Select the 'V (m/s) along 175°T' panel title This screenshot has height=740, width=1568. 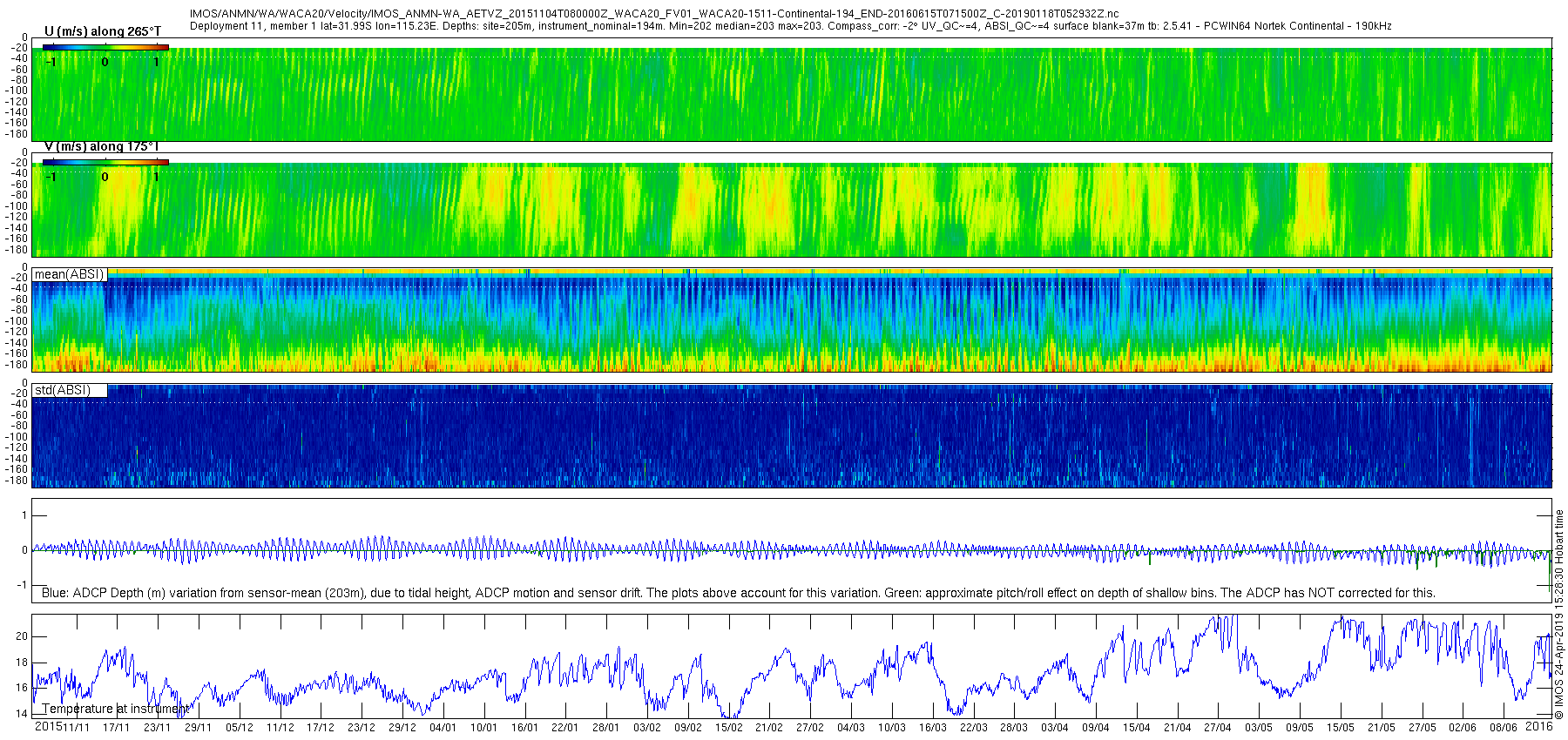tap(102, 147)
